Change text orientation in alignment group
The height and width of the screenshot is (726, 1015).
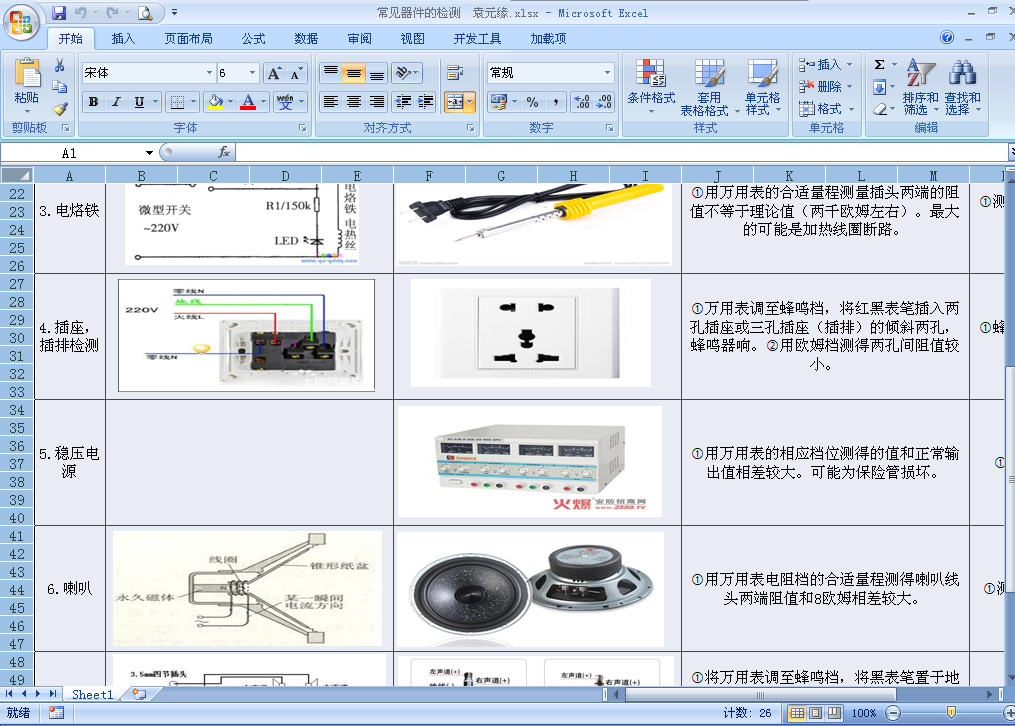404,73
